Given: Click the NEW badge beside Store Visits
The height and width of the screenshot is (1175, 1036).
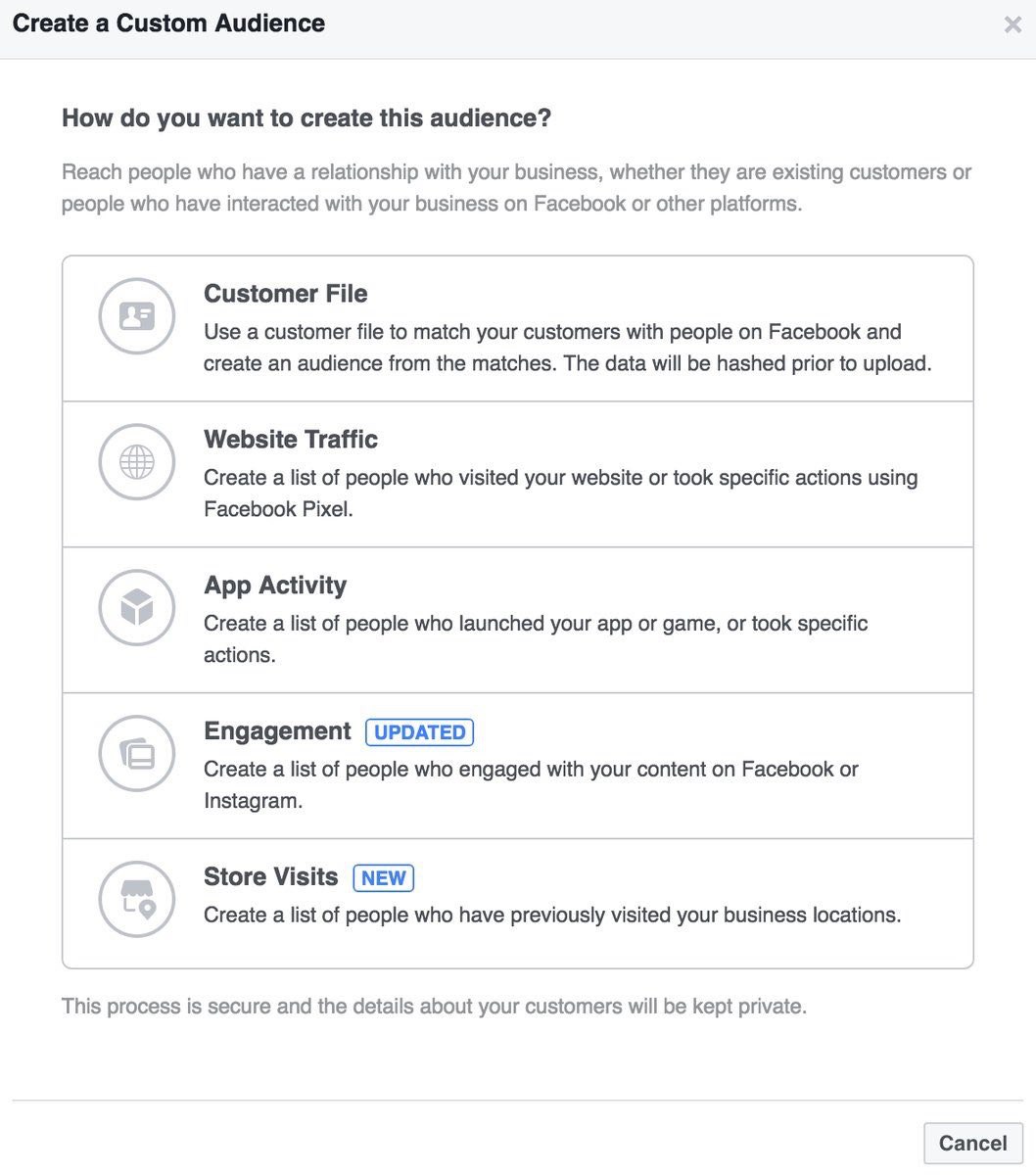Looking at the screenshot, I should (384, 878).
